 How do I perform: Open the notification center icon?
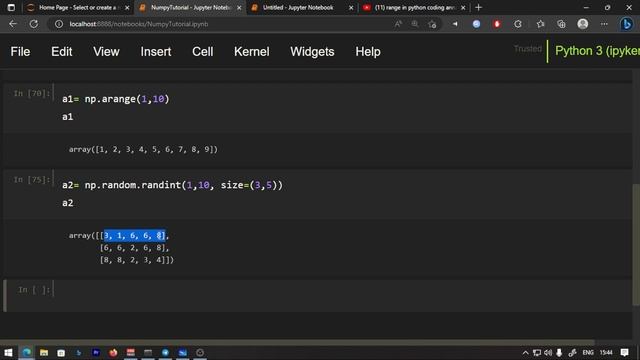624,352
